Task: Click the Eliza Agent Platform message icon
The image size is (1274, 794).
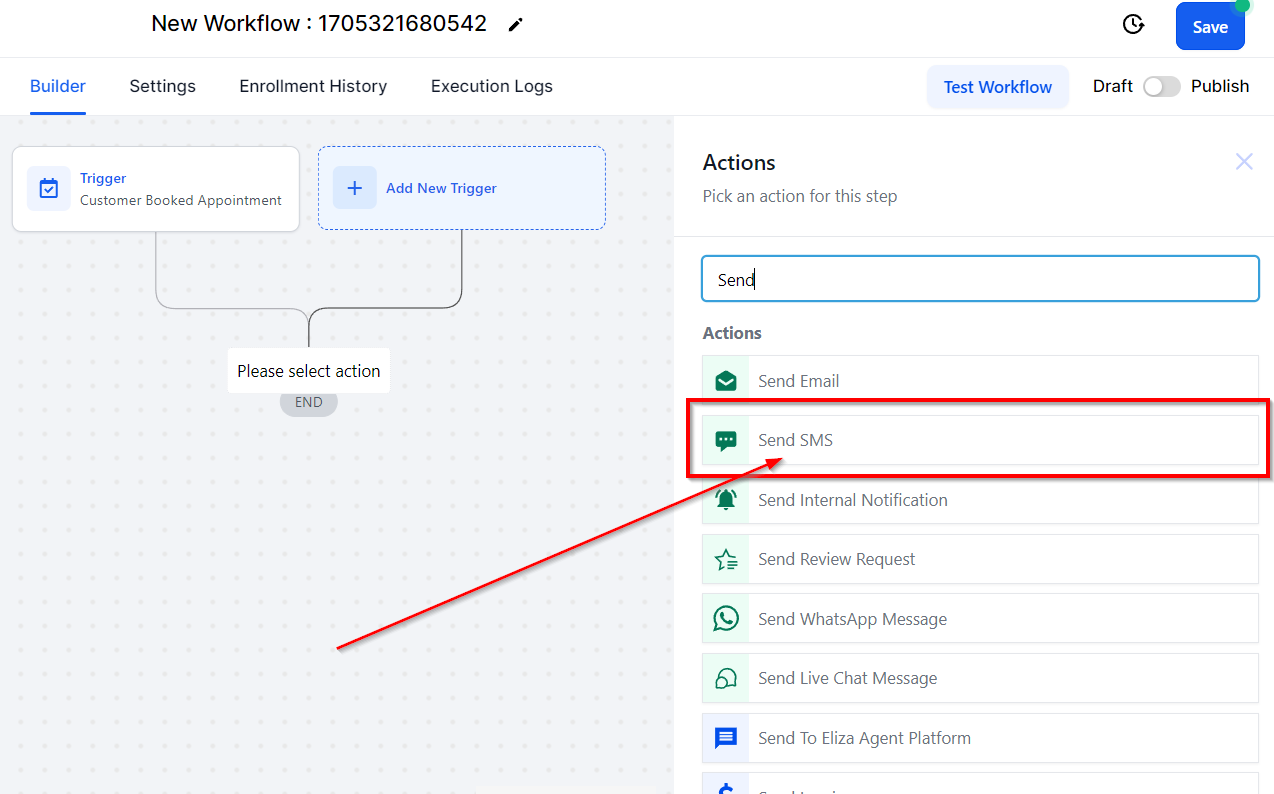Action: click(726, 738)
